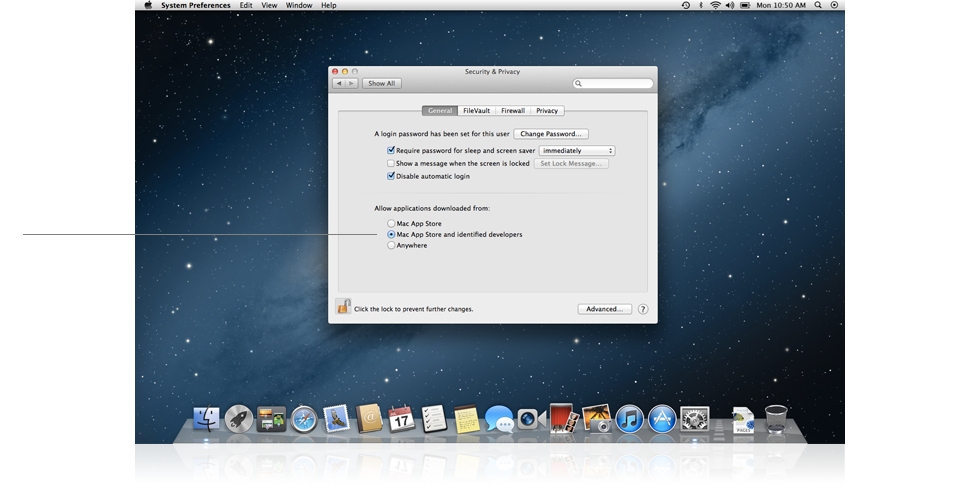This screenshot has height=484, width=980.
Task: Open iTunes in the dock
Action: 629,419
